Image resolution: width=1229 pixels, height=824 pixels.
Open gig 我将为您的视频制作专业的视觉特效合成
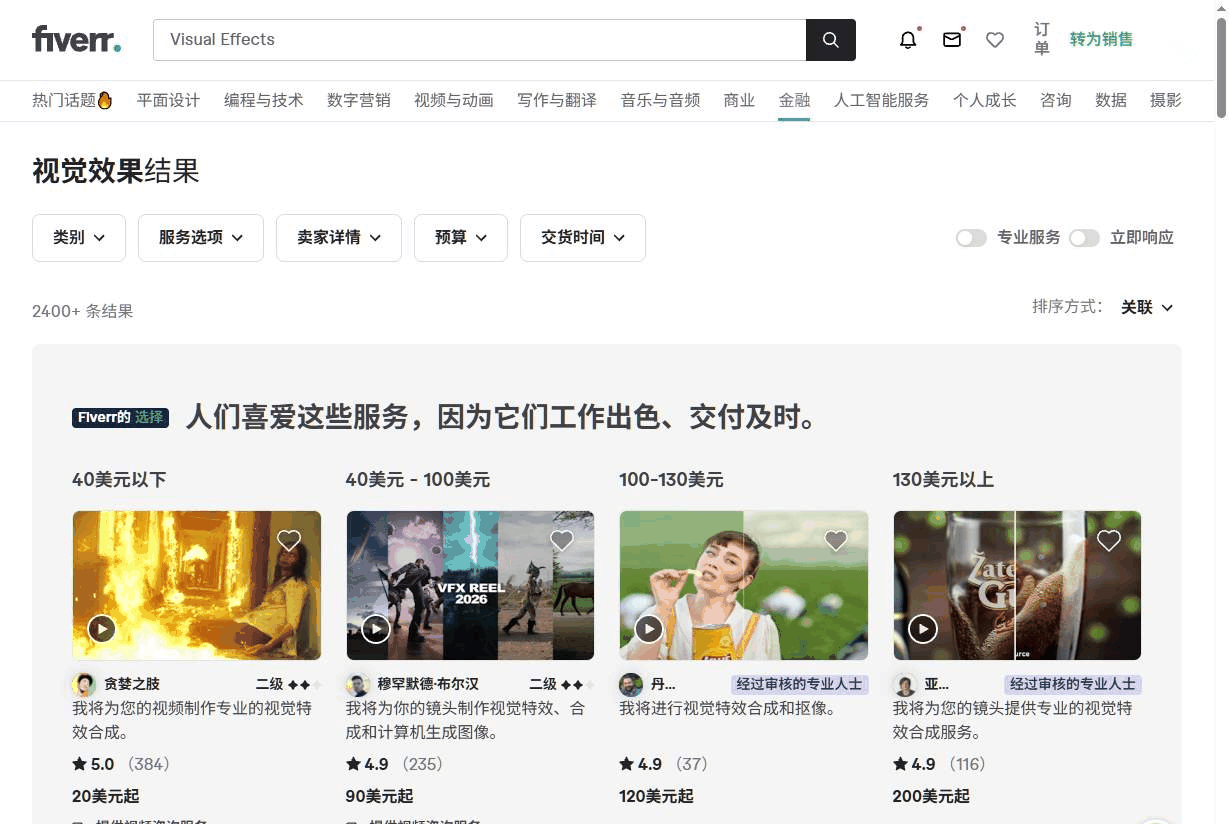[x=192, y=721]
